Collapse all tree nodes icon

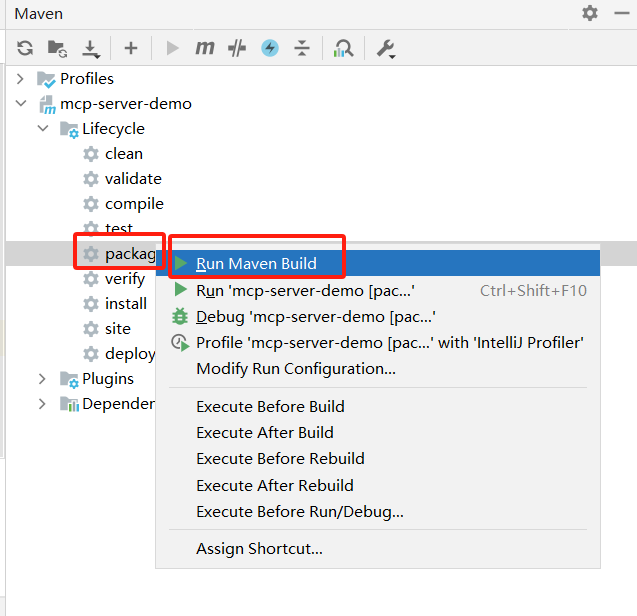coord(302,48)
